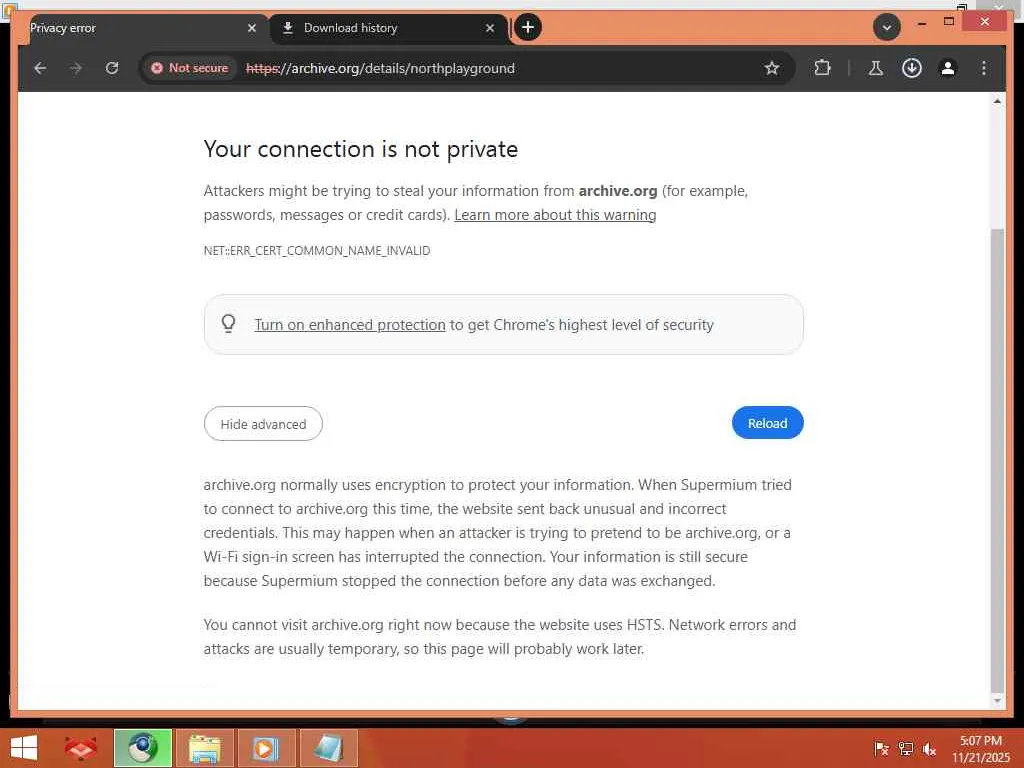Click Turn on enhanced protection link
The image size is (1024, 768).
(x=349, y=325)
